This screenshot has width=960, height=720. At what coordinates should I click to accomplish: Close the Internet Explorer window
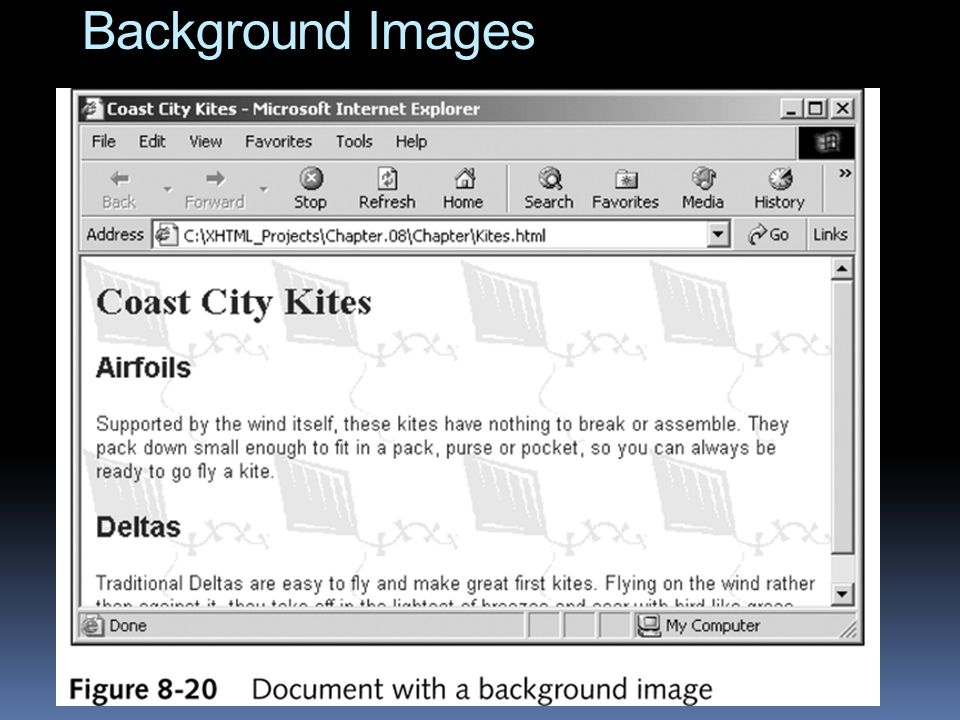[842, 109]
